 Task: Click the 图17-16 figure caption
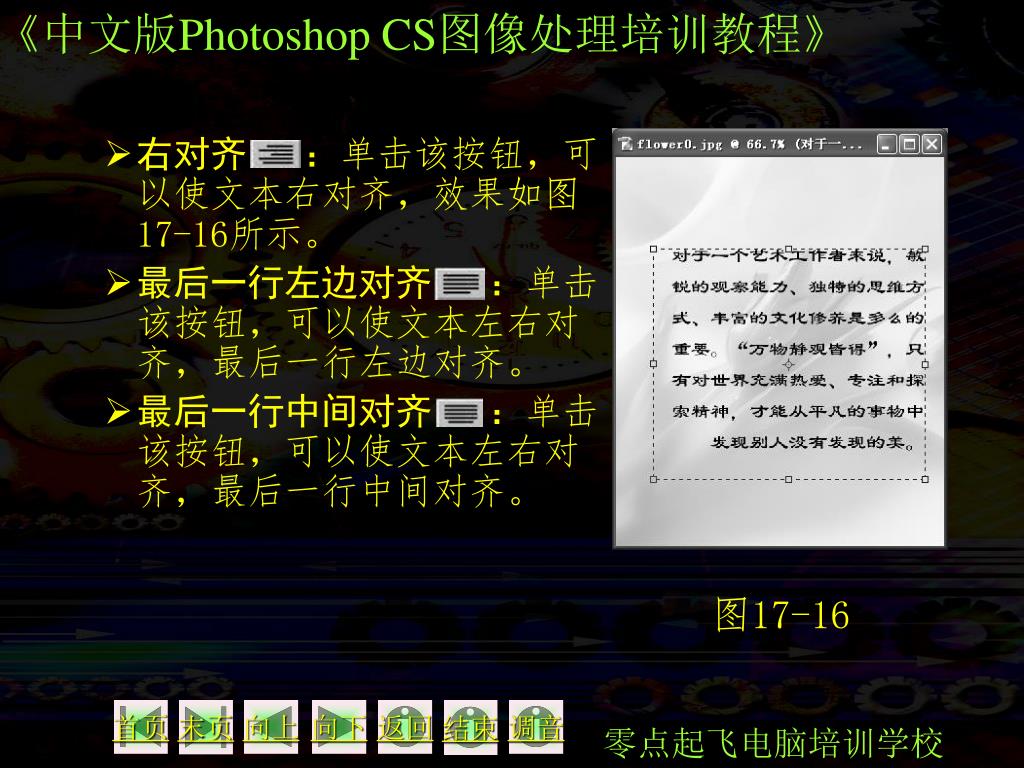tap(782, 615)
